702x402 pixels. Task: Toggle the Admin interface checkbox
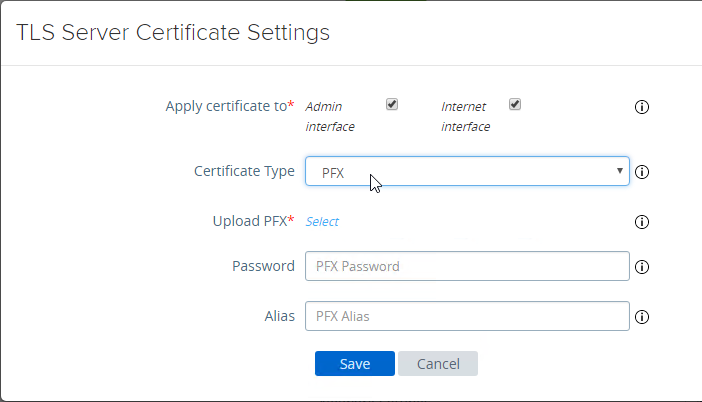[392, 104]
